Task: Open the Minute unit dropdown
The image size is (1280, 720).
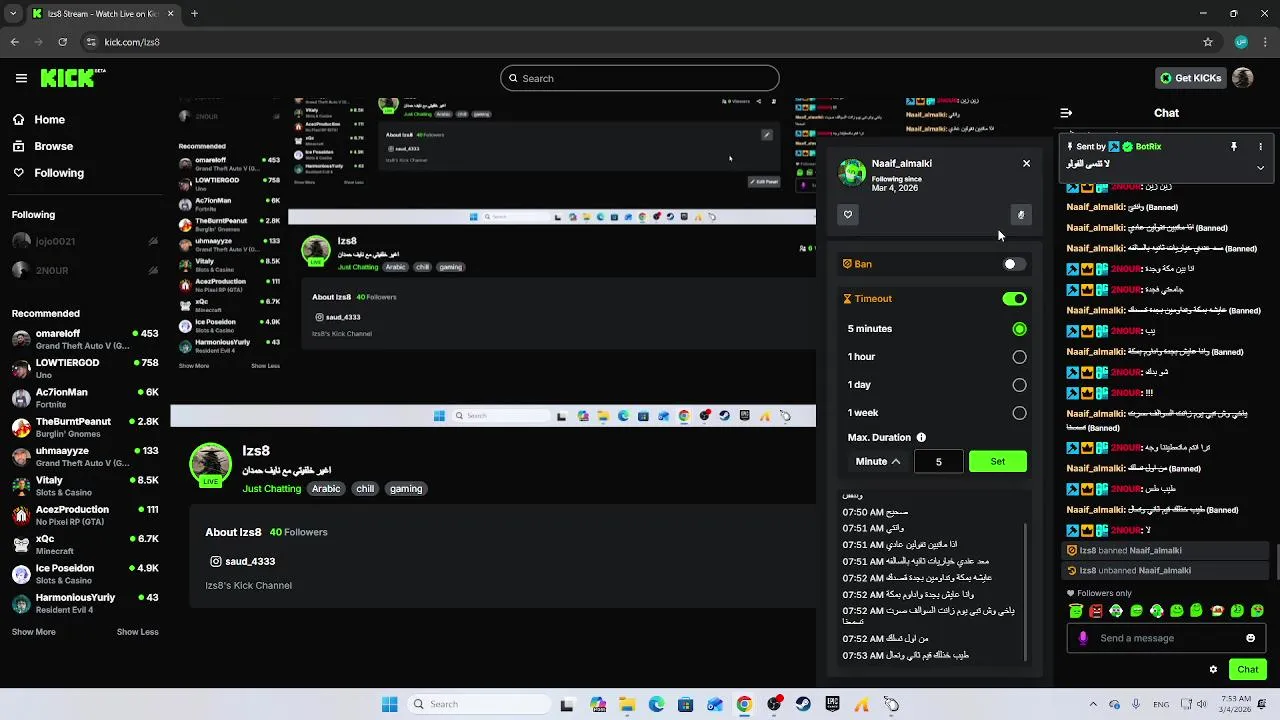Action: (878, 461)
